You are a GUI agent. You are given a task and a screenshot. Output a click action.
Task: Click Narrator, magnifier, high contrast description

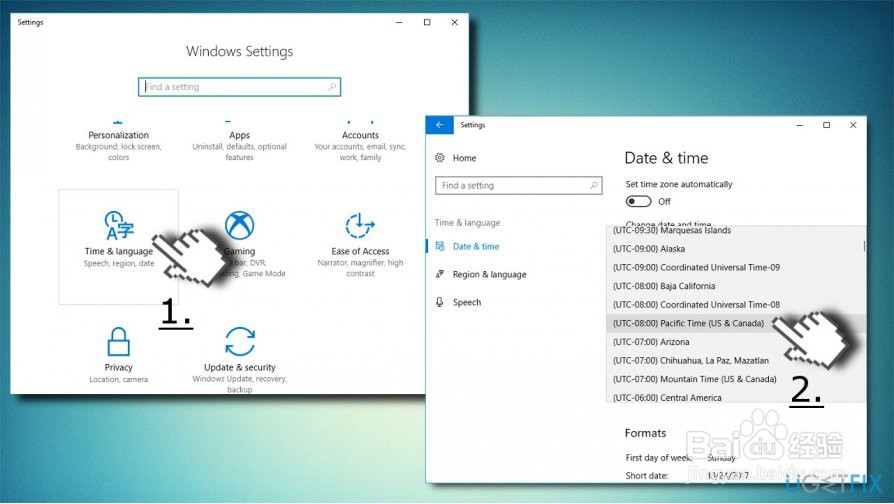(360, 268)
